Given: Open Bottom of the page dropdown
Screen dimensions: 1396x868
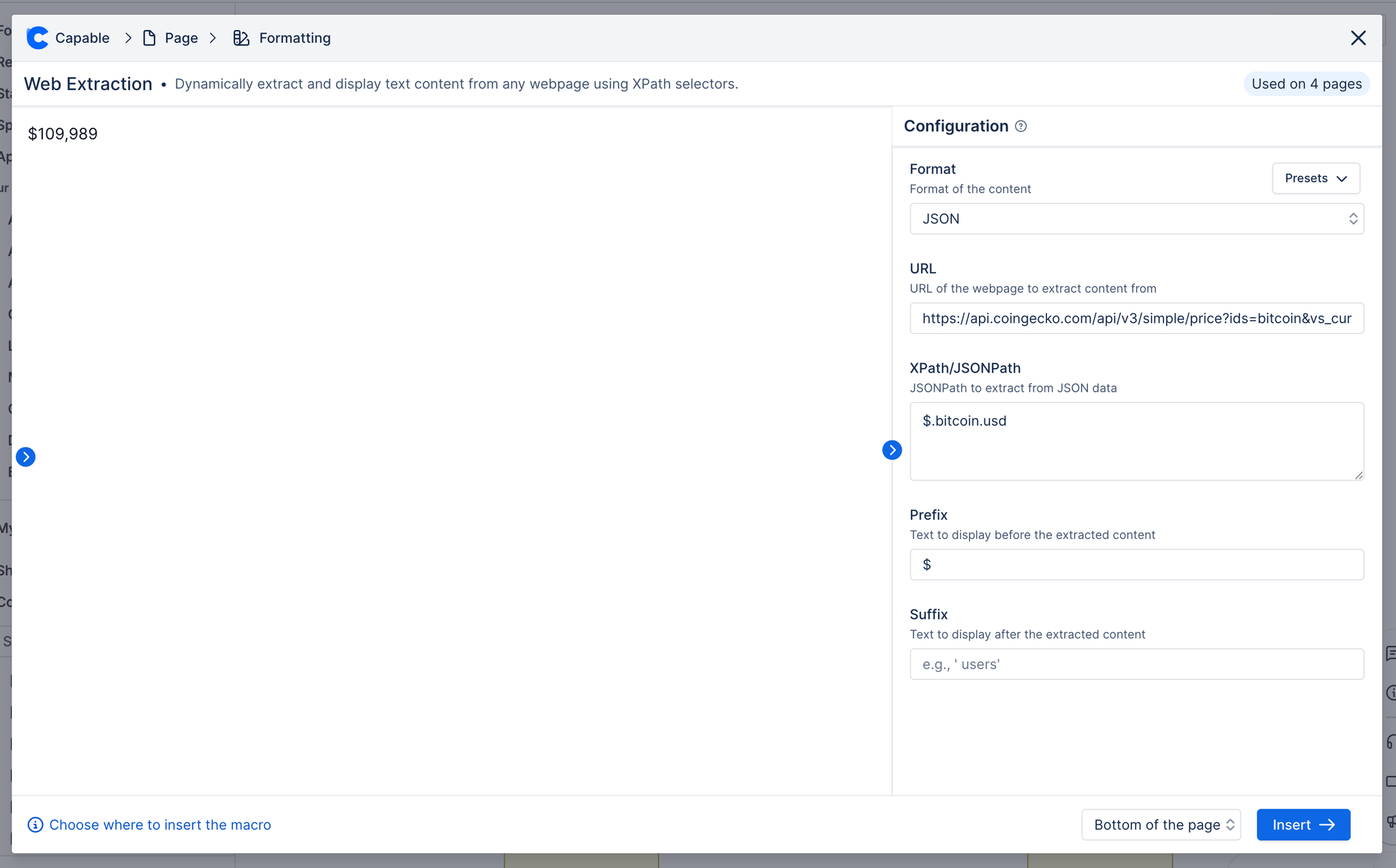Looking at the screenshot, I should pos(1161,825).
